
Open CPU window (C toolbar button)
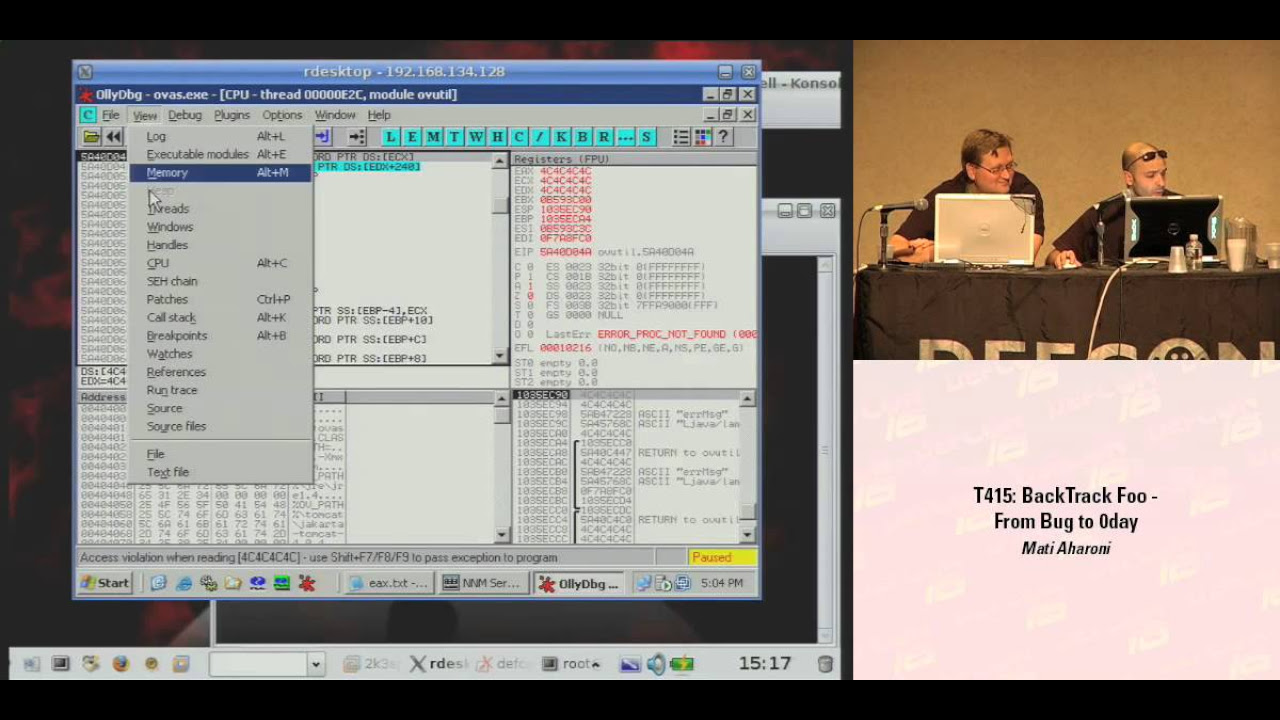(518, 137)
